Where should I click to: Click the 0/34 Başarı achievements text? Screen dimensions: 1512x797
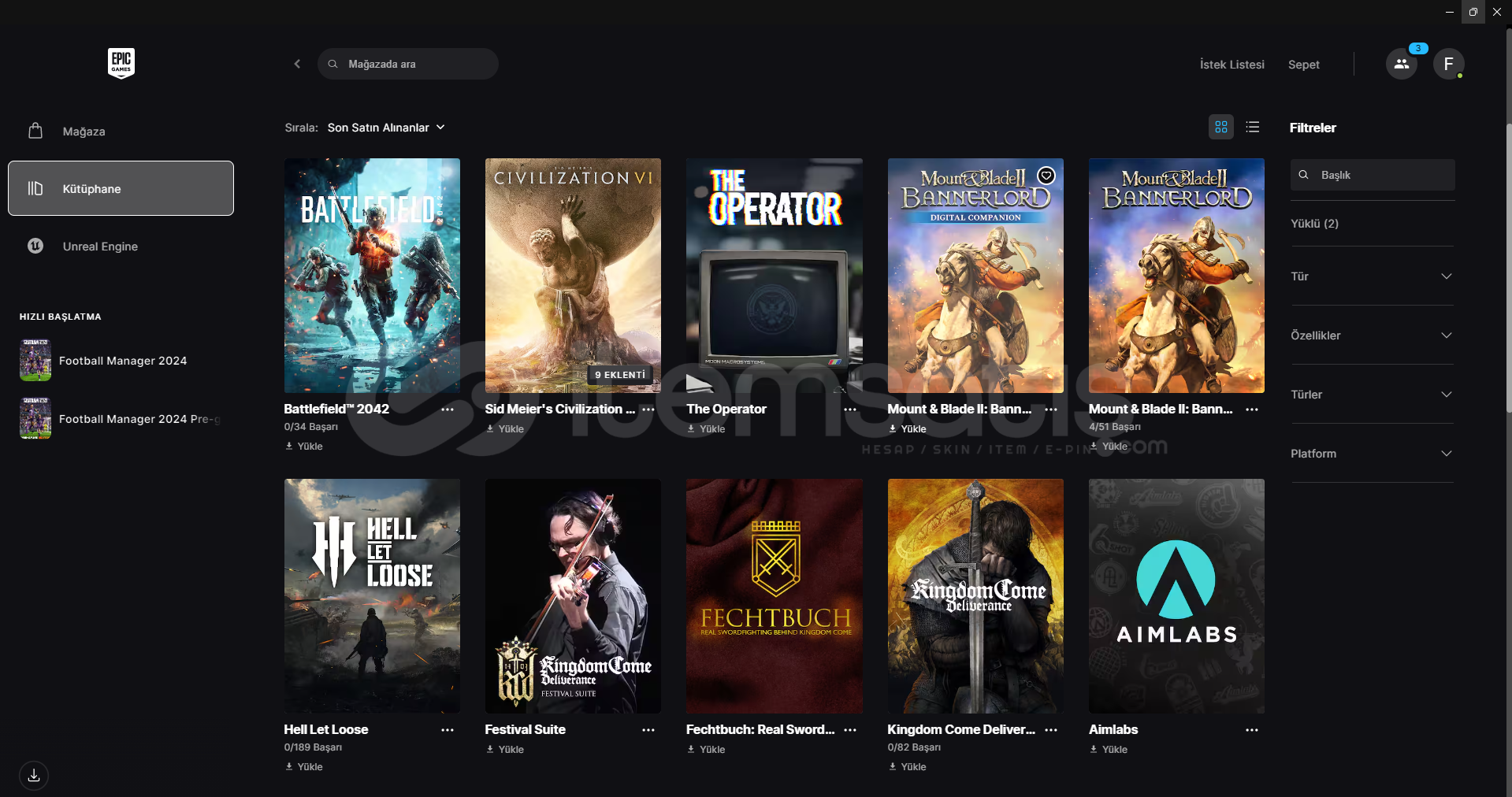(310, 427)
